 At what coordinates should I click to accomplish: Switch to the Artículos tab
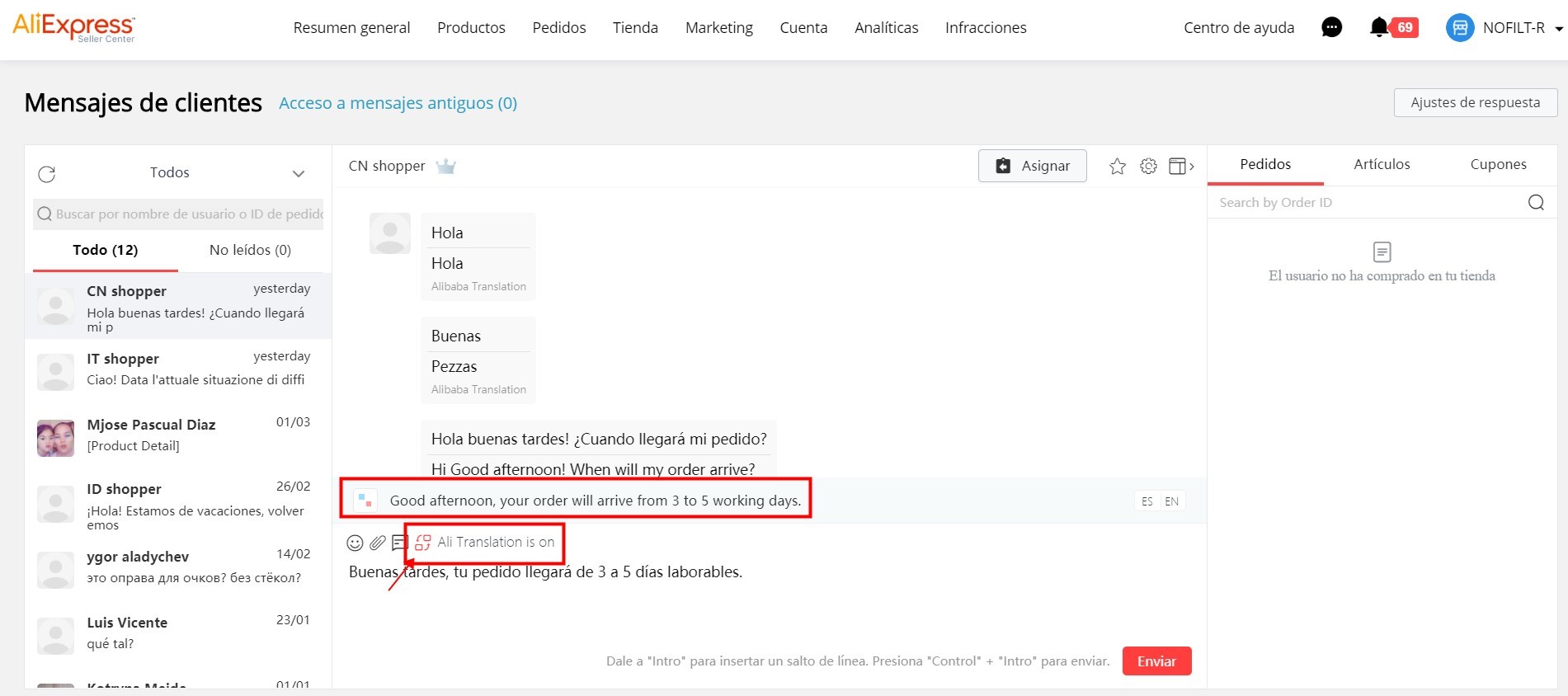(x=1382, y=164)
